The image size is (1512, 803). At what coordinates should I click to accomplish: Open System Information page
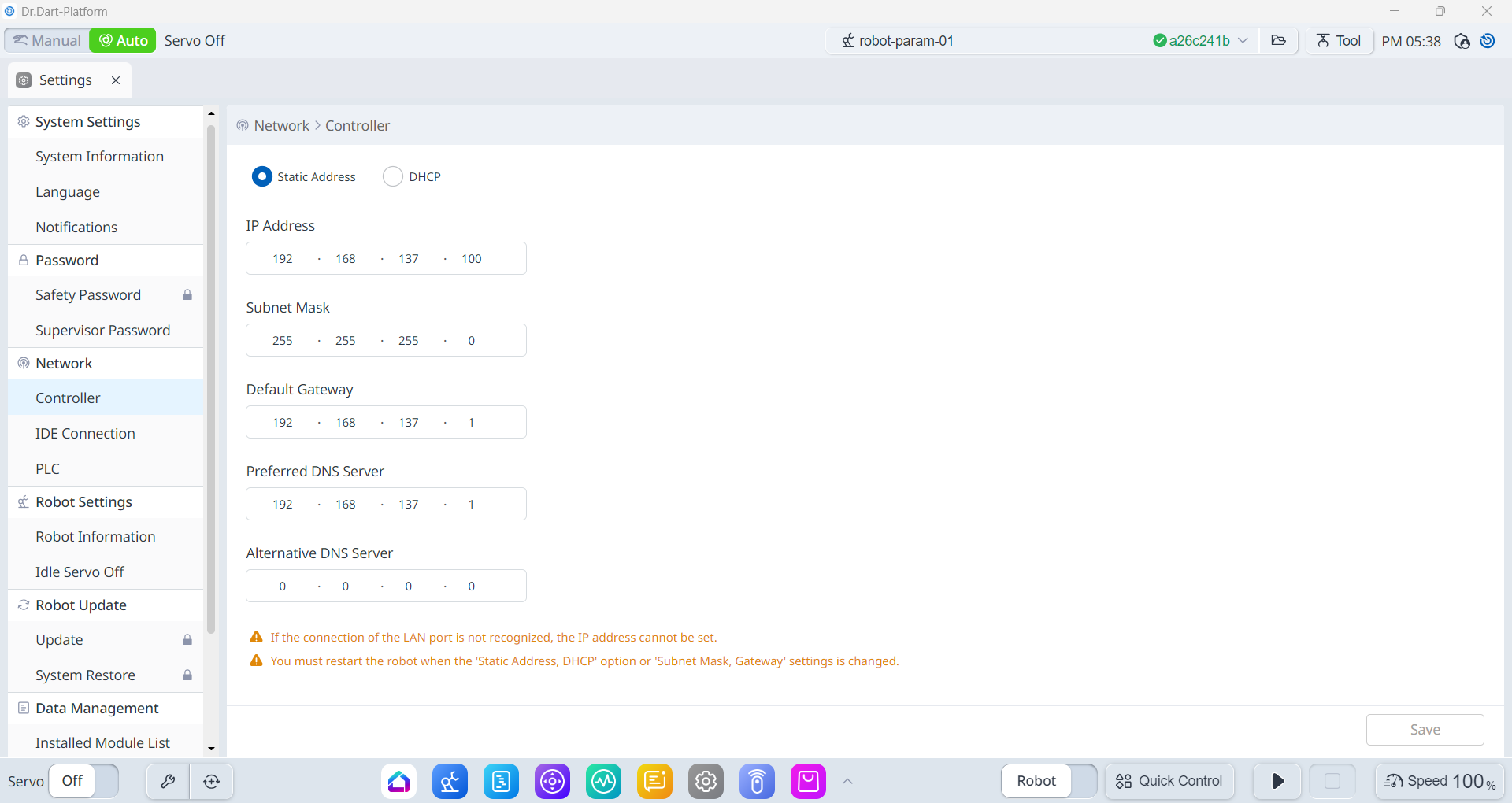tap(106, 157)
